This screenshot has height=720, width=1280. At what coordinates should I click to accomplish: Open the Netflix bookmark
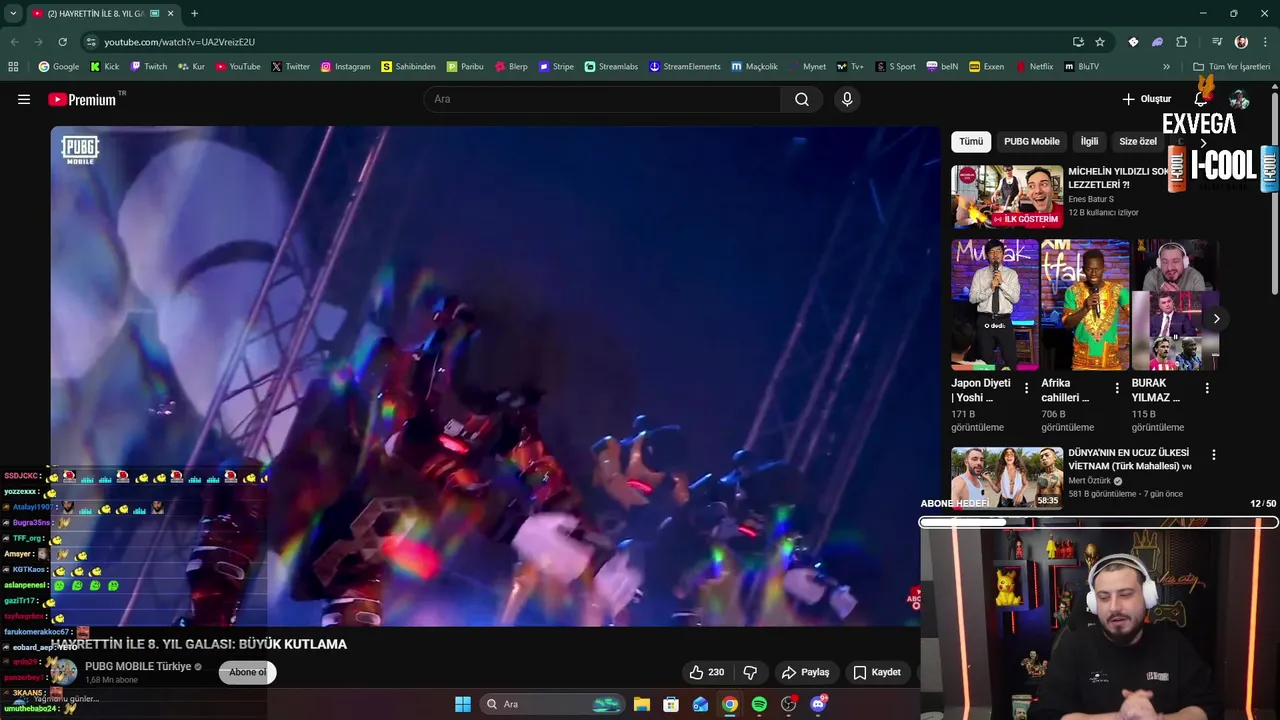point(1034,67)
